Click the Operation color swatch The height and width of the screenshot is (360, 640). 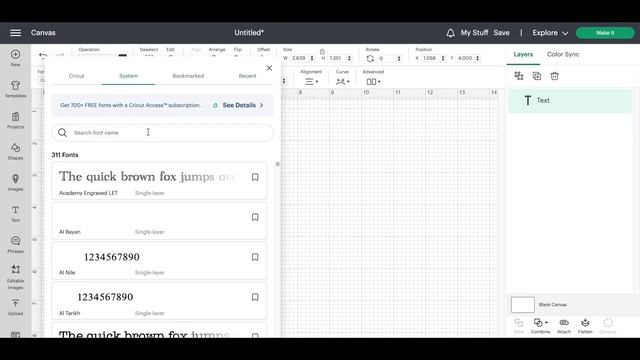(x=122, y=56)
